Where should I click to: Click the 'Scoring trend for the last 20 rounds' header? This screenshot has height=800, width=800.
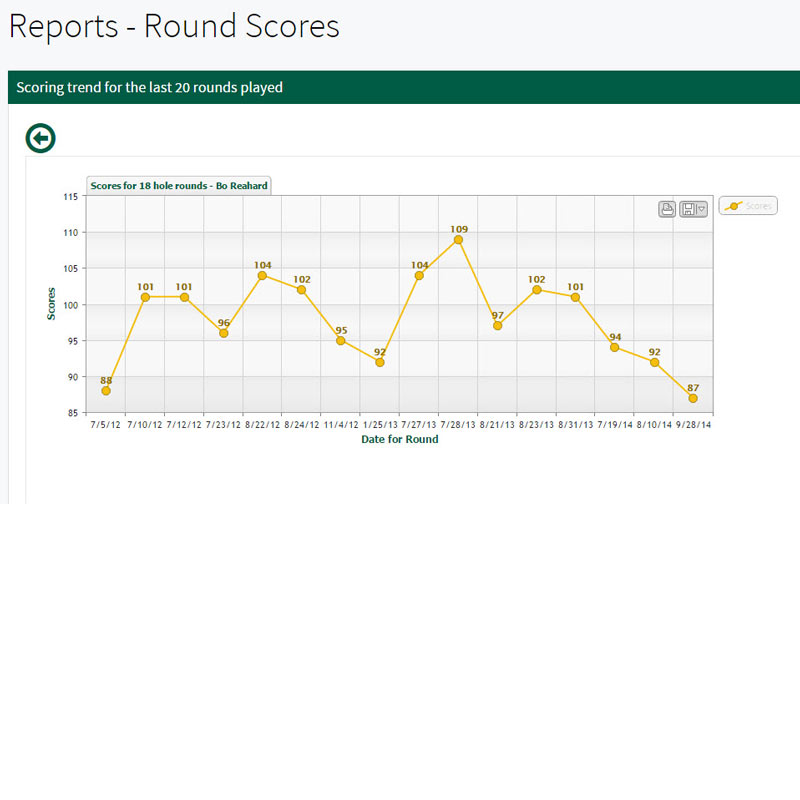click(150, 87)
